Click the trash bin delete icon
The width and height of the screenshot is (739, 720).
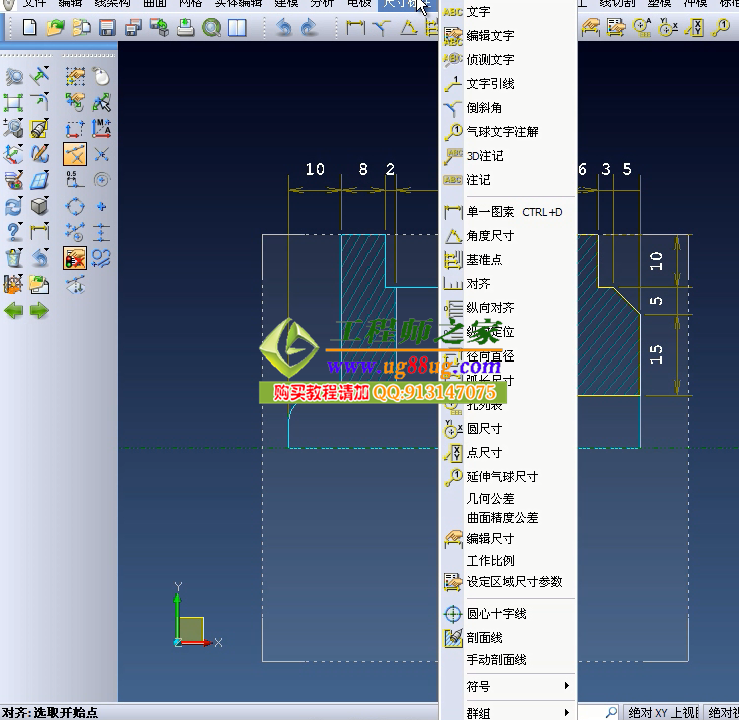(x=13, y=258)
